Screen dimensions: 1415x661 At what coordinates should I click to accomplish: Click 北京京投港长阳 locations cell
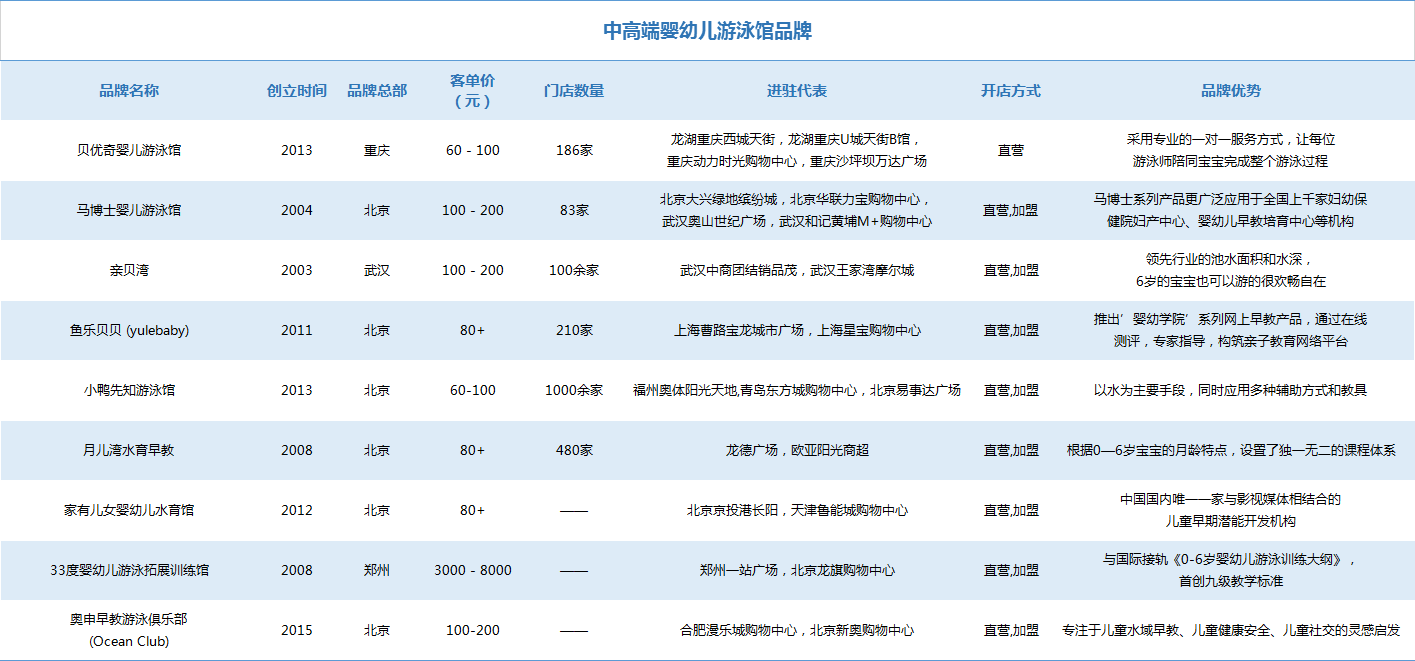[x=797, y=511]
